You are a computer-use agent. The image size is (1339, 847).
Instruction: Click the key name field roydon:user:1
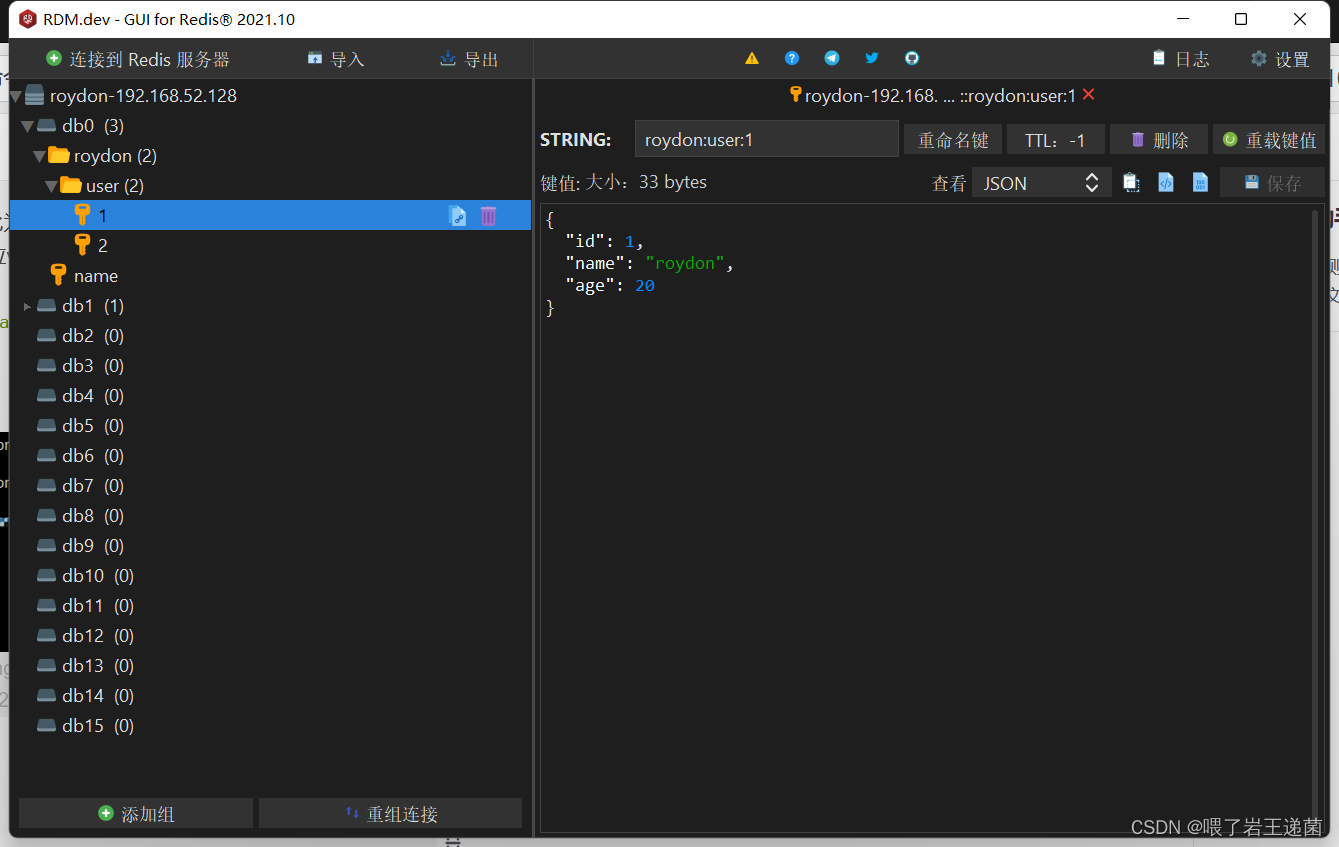pos(767,140)
